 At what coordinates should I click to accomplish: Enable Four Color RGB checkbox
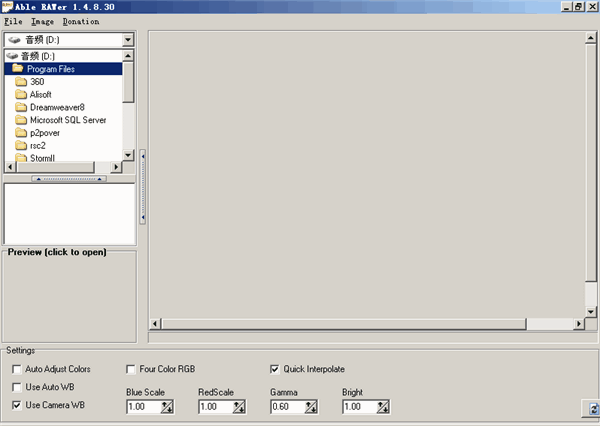[x=130, y=369]
